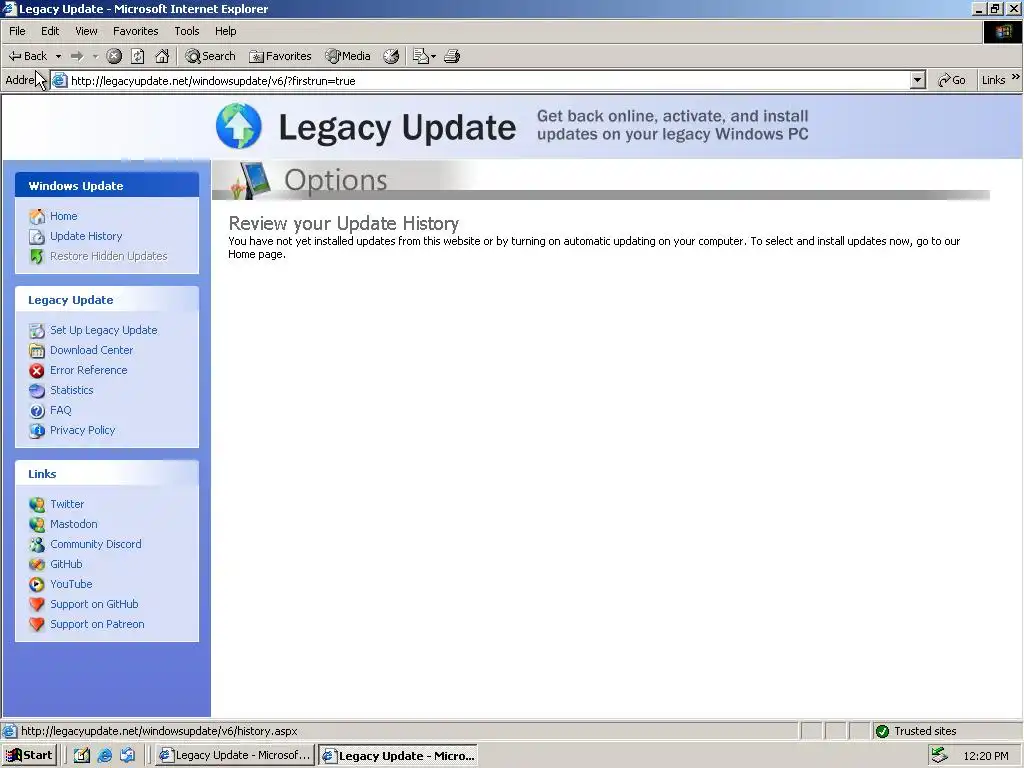Open the FAQ link

click(60, 411)
